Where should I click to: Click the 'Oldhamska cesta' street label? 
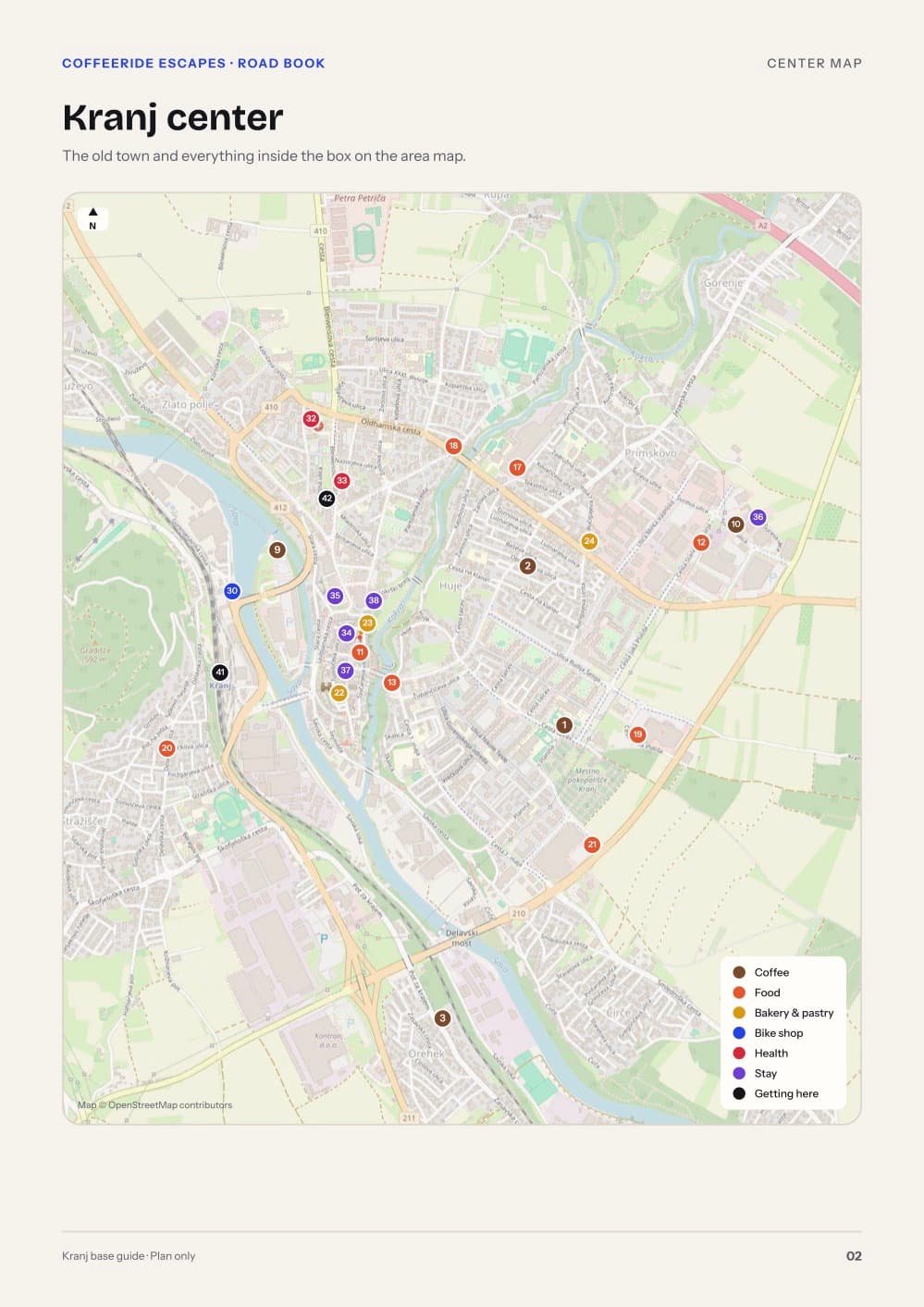(x=390, y=425)
